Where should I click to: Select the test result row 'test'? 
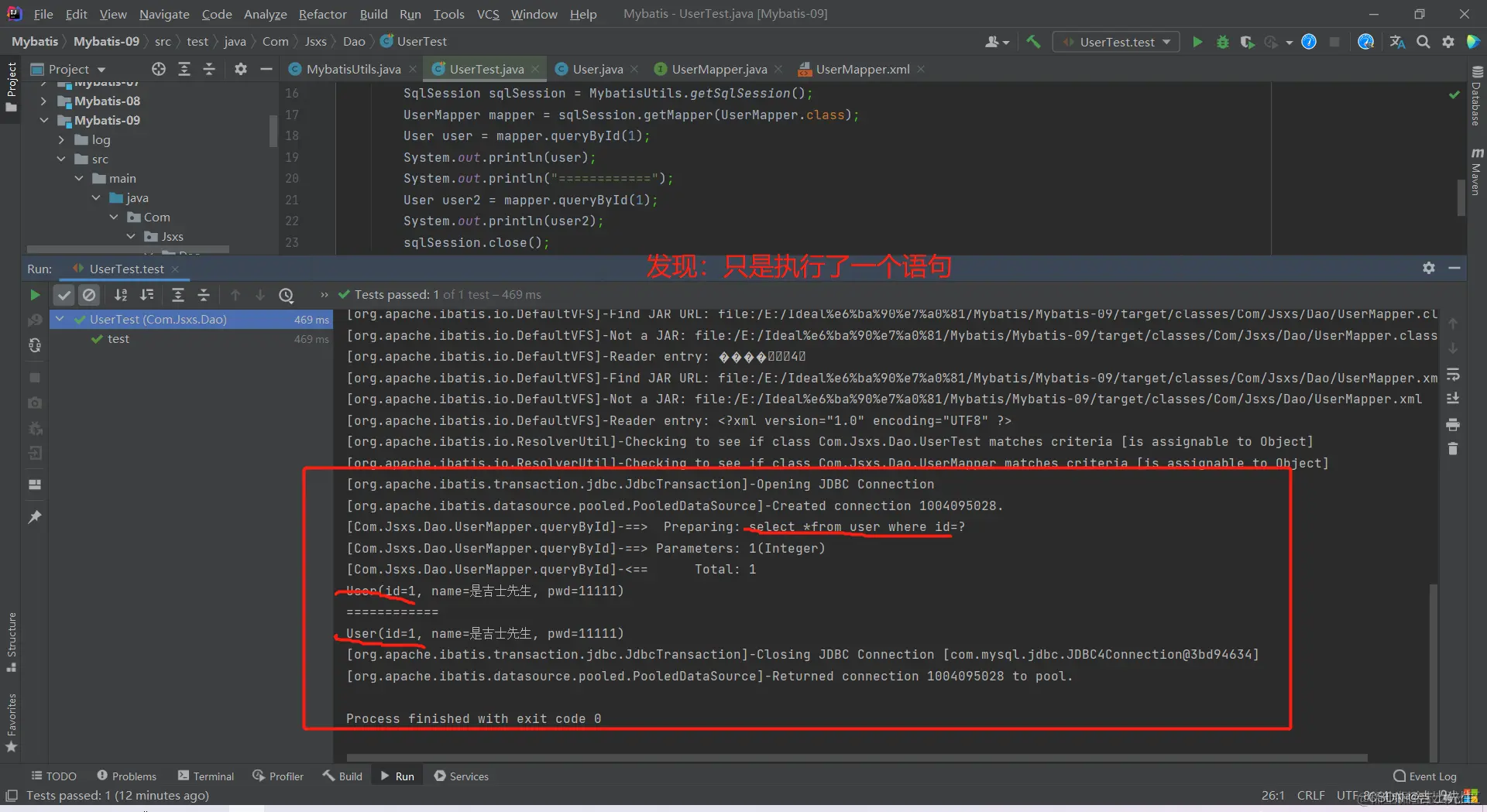(x=191, y=339)
